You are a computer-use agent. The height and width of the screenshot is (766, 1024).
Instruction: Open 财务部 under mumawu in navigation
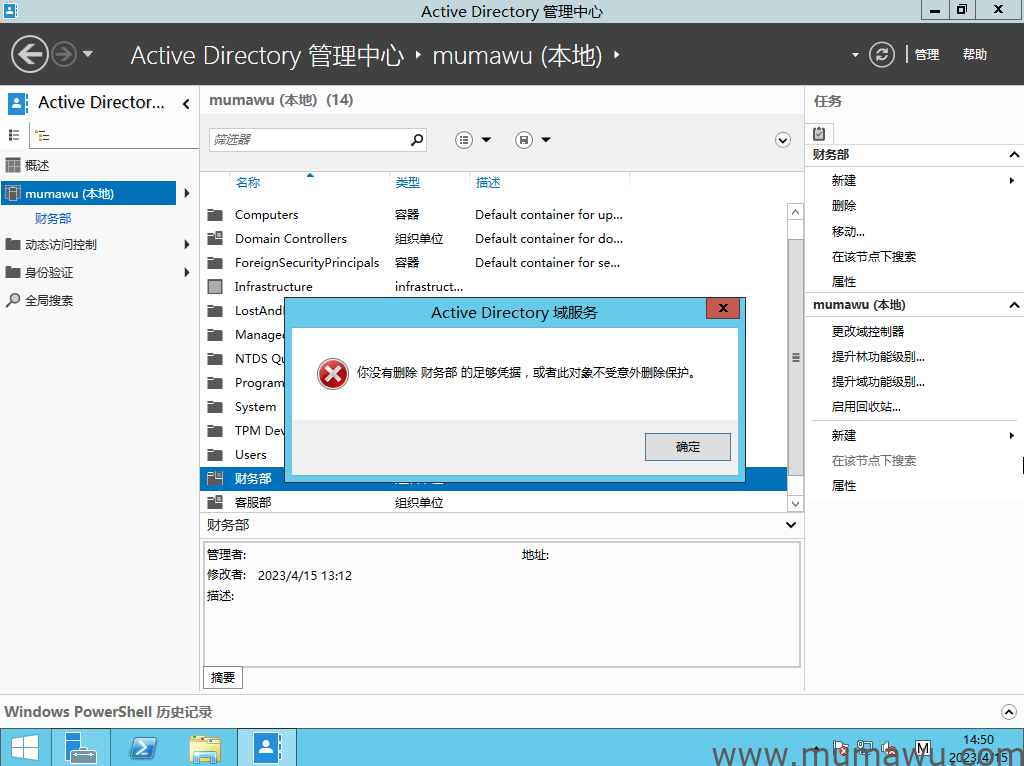coord(53,218)
